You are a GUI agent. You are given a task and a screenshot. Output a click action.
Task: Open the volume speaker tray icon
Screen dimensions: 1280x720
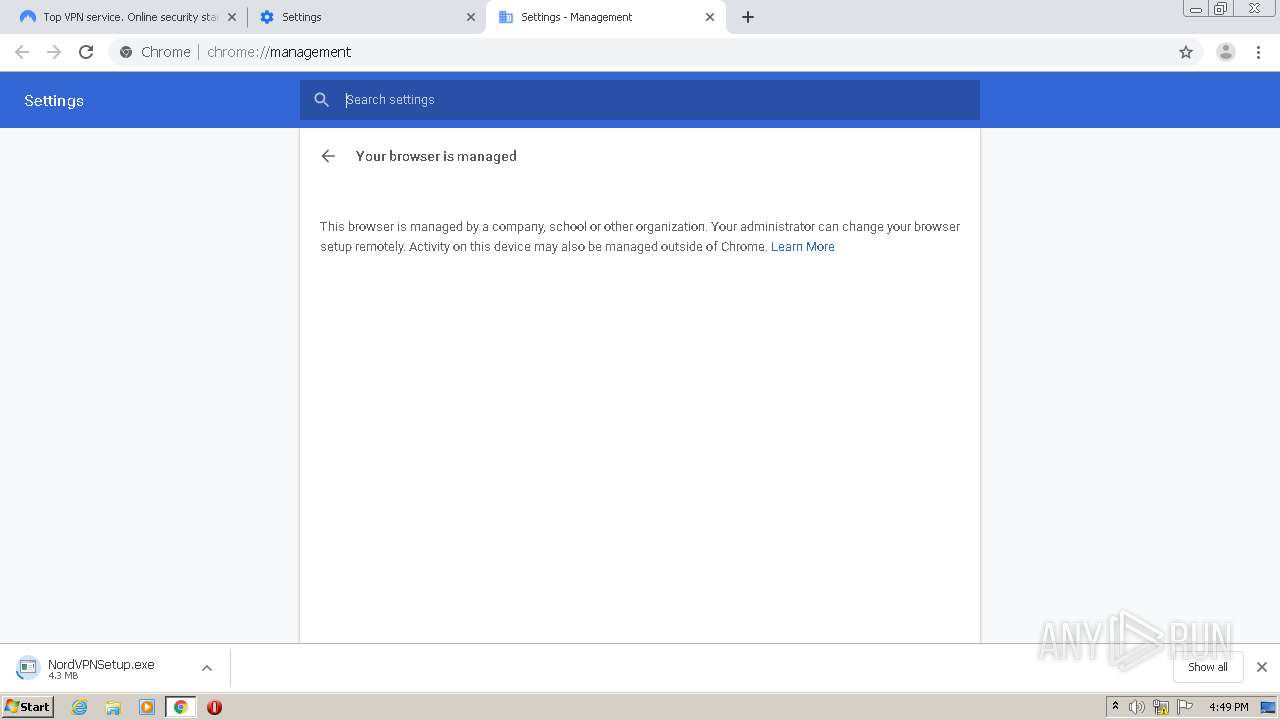[1137, 707]
